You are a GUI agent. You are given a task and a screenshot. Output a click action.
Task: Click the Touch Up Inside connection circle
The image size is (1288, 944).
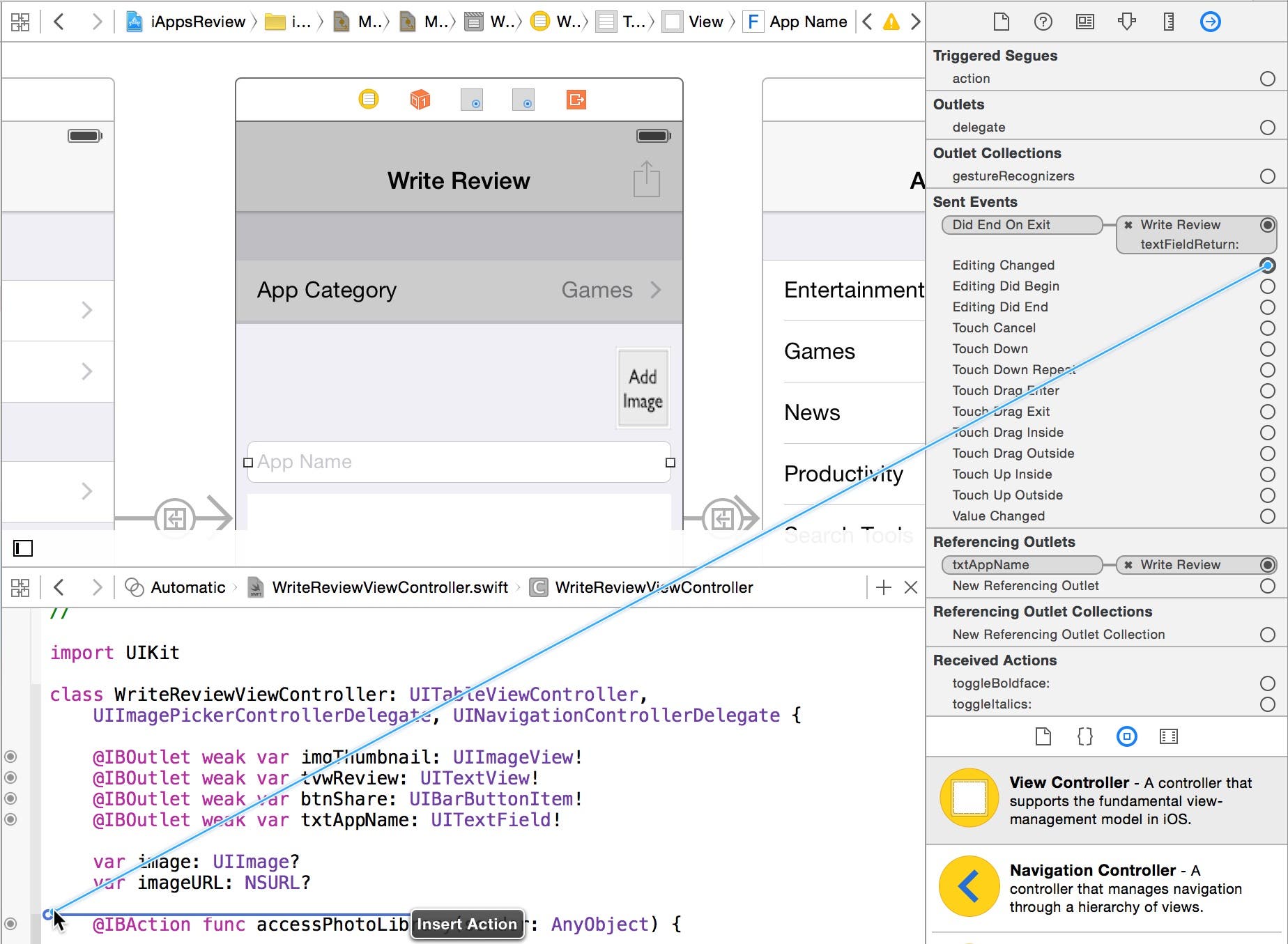point(1268,474)
